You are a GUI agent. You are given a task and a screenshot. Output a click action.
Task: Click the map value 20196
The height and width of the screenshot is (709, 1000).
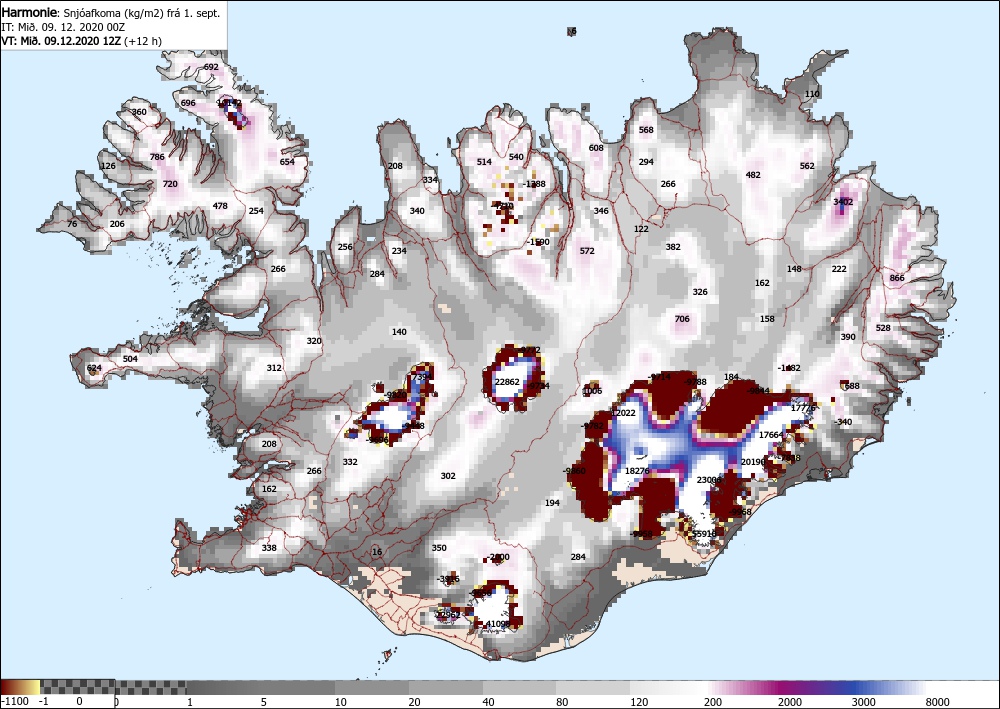[x=753, y=462]
